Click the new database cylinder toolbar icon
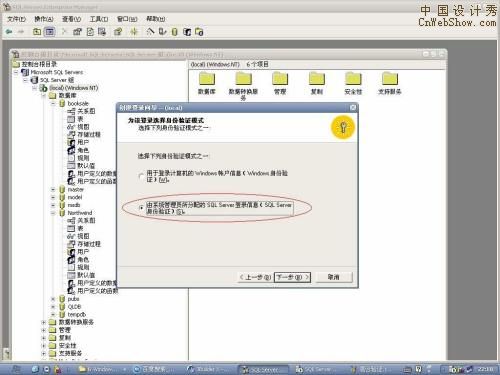Image resolution: width=500 pixels, height=375 pixels. click(174, 32)
